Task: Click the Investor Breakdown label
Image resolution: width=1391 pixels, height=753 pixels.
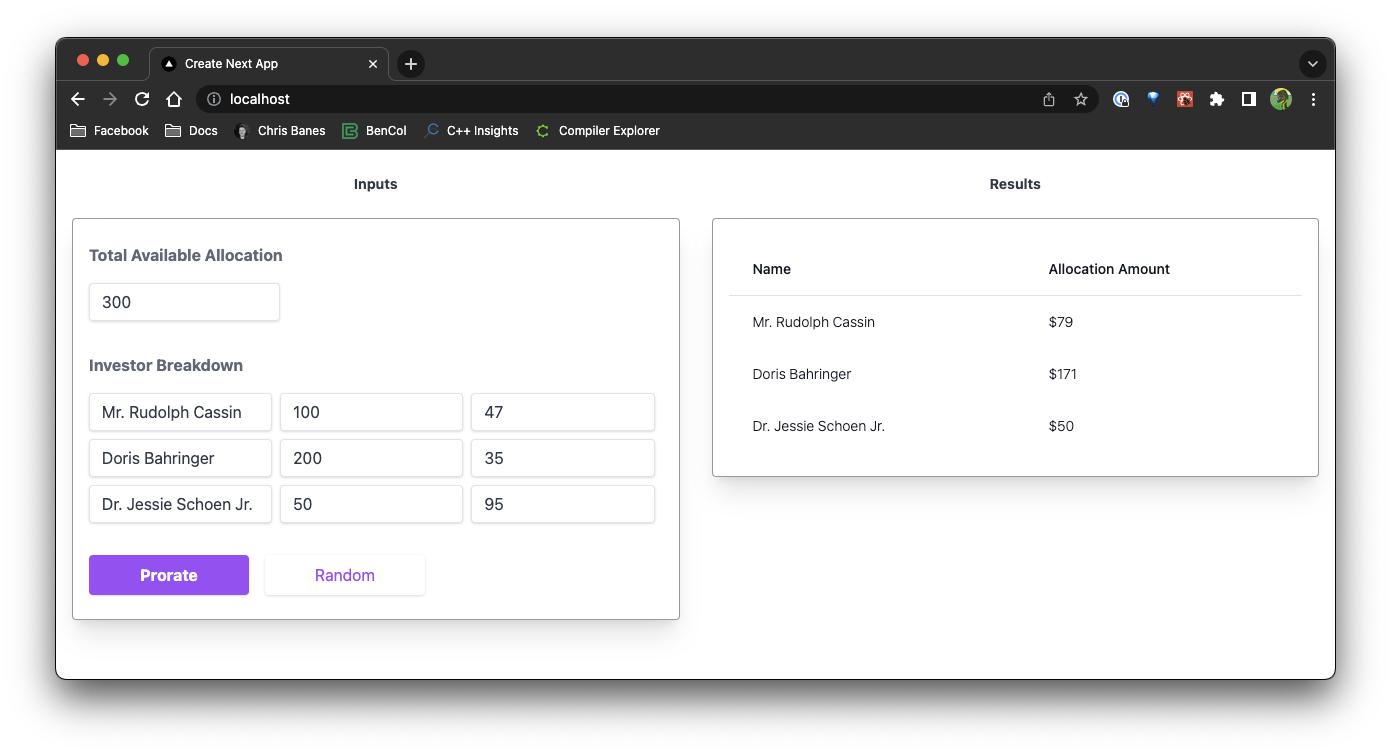Action: [x=166, y=365]
